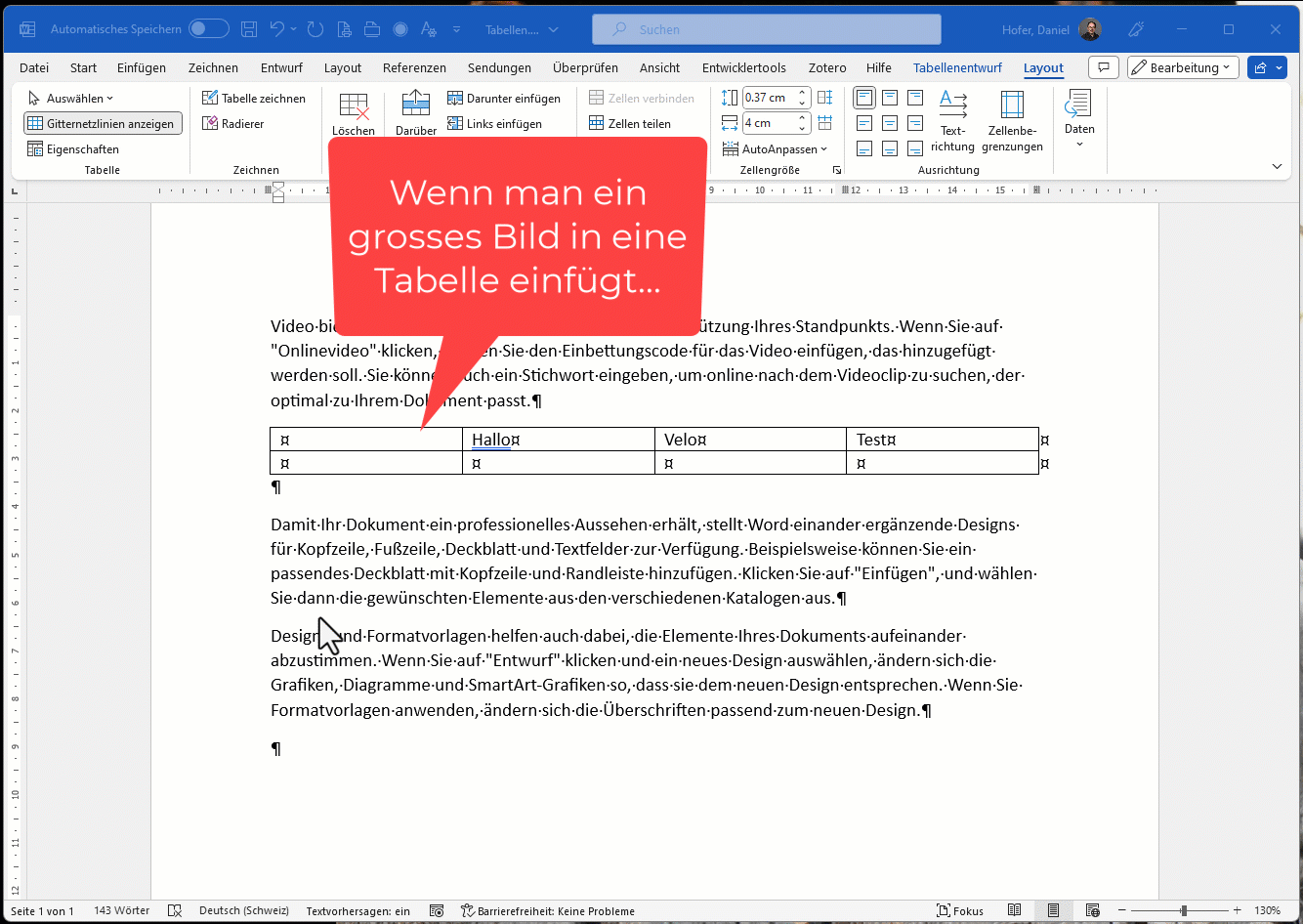Switch to the Tabellenentwurf tab
This screenshot has height=924, width=1303.
(x=957, y=68)
